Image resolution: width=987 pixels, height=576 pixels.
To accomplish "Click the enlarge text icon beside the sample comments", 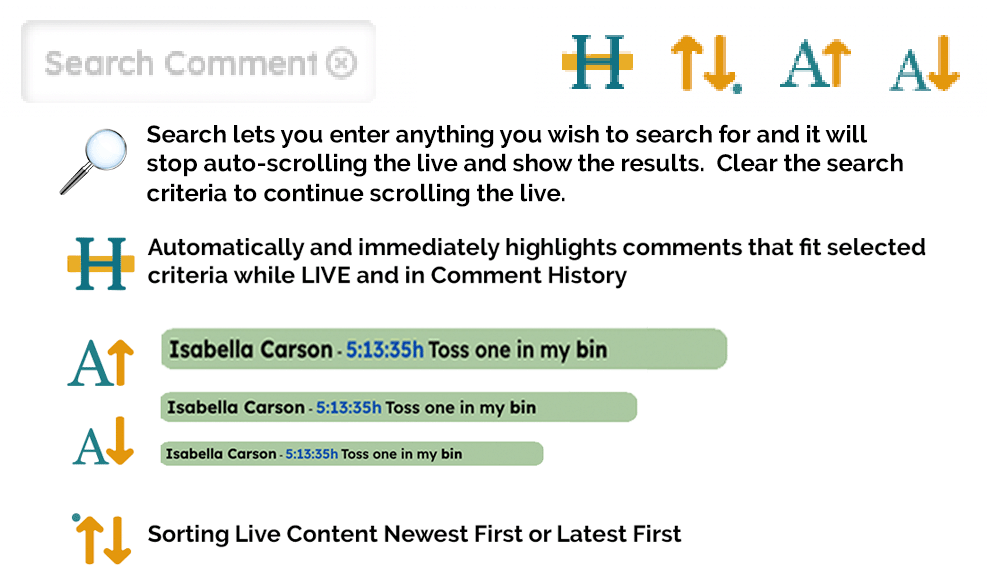I will (x=100, y=363).
